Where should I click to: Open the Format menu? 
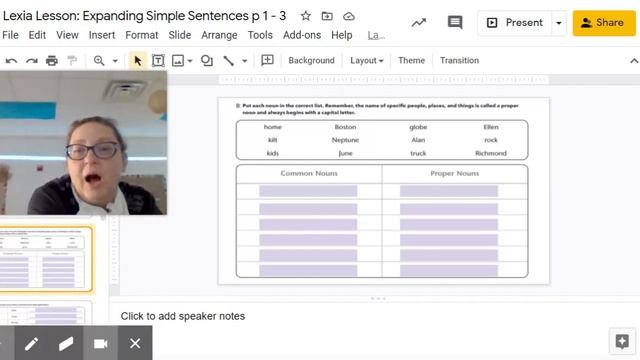[x=142, y=35]
